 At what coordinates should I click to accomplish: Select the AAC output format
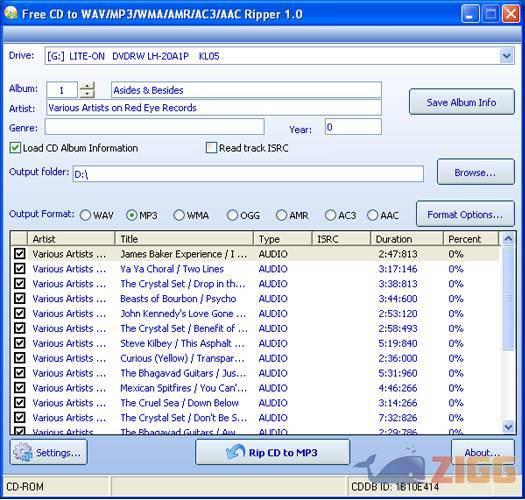[x=372, y=215]
